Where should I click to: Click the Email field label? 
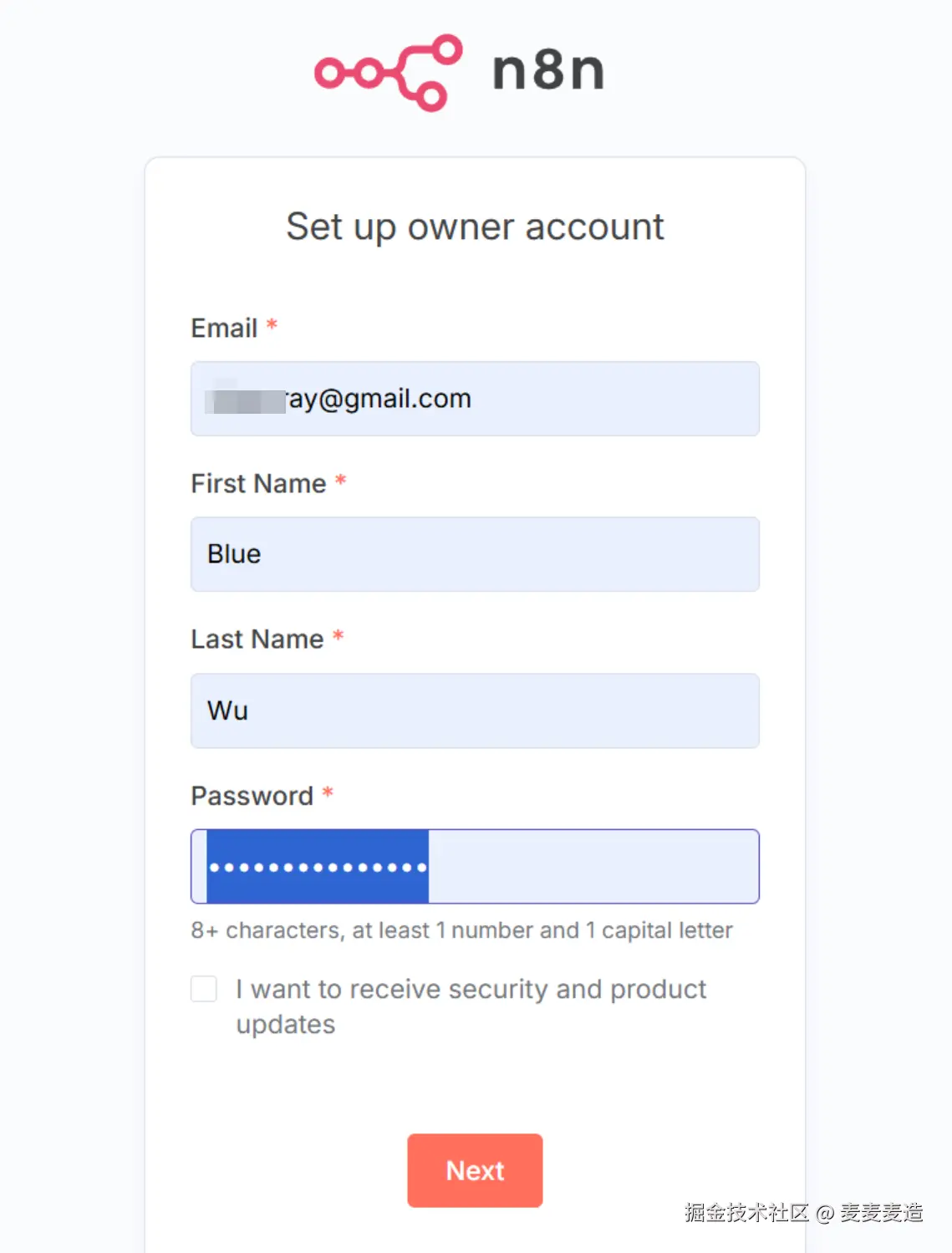click(x=224, y=328)
